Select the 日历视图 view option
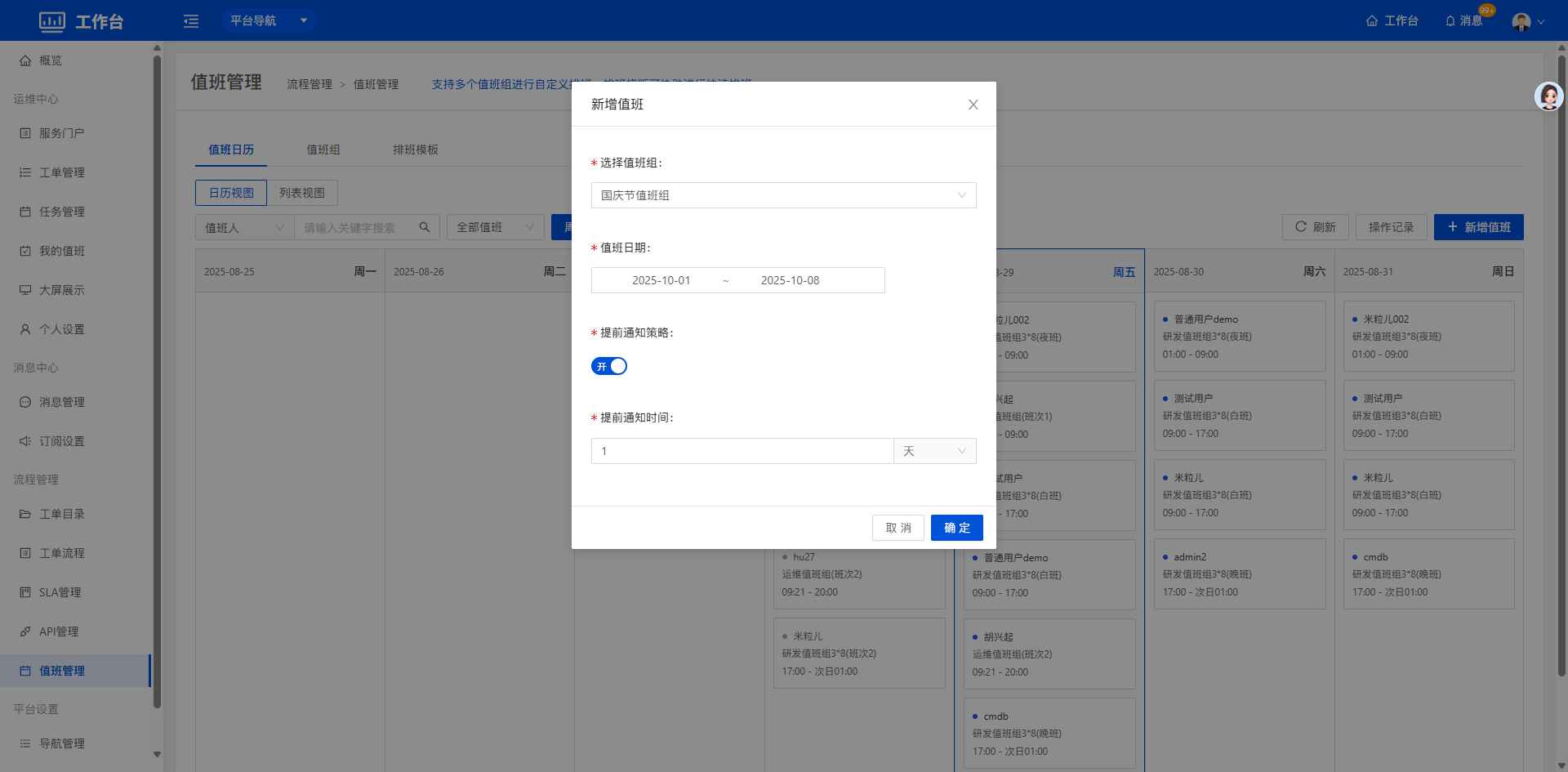 [231, 193]
